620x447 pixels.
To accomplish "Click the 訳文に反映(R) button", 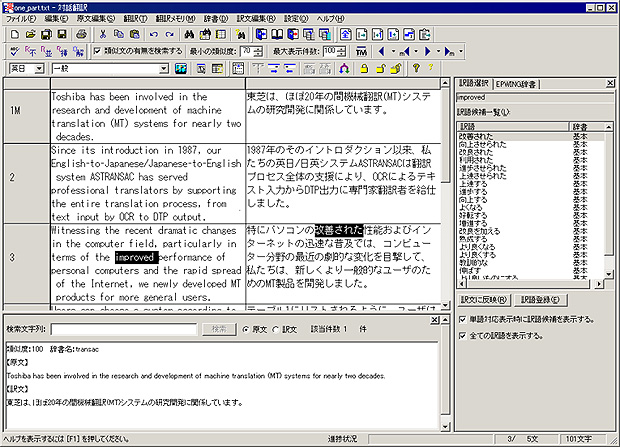I will [484, 300].
